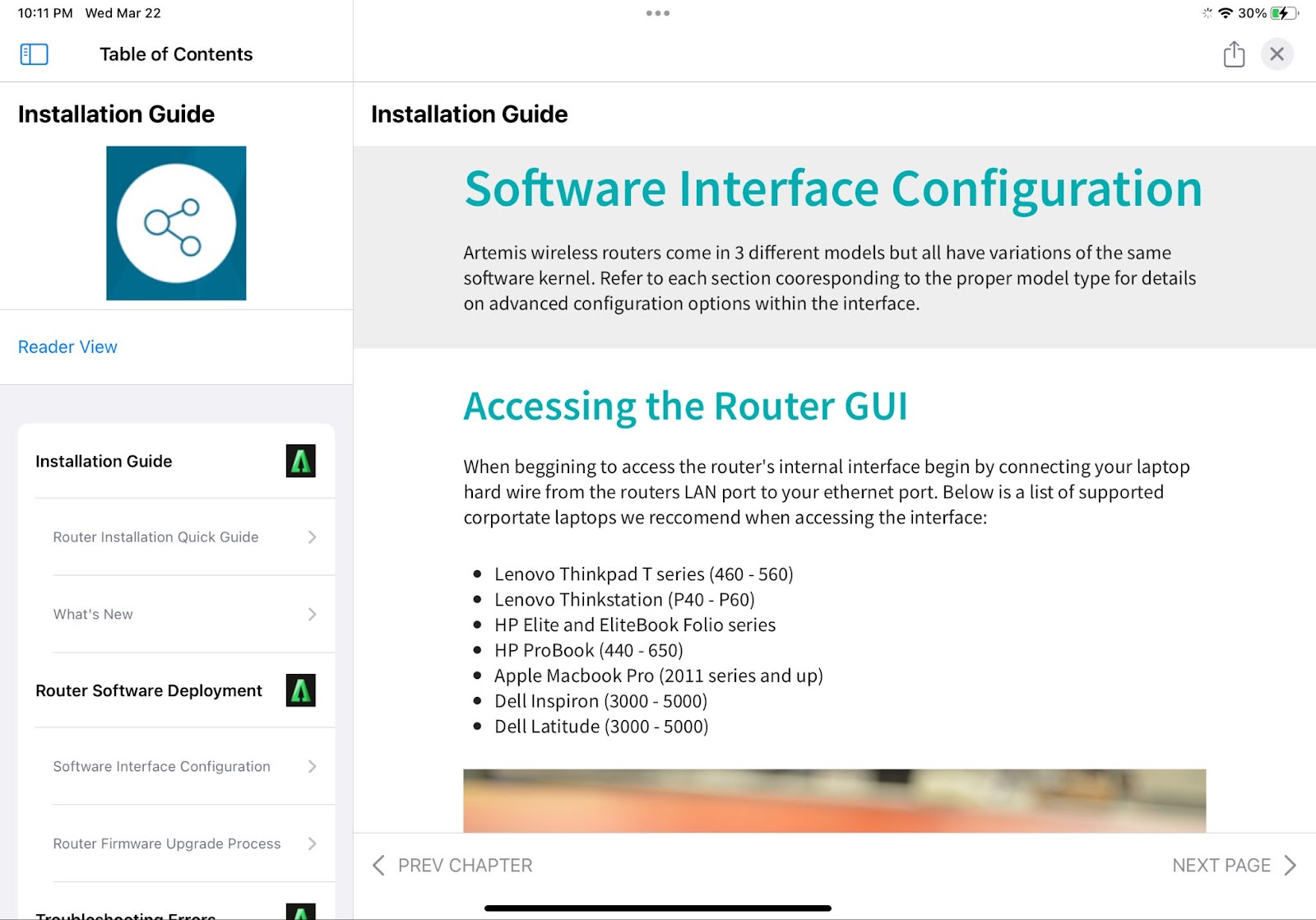Screen dimensions: 1316x920
Task: Tap the Installation Guide cover thumbnail
Action: click(176, 223)
